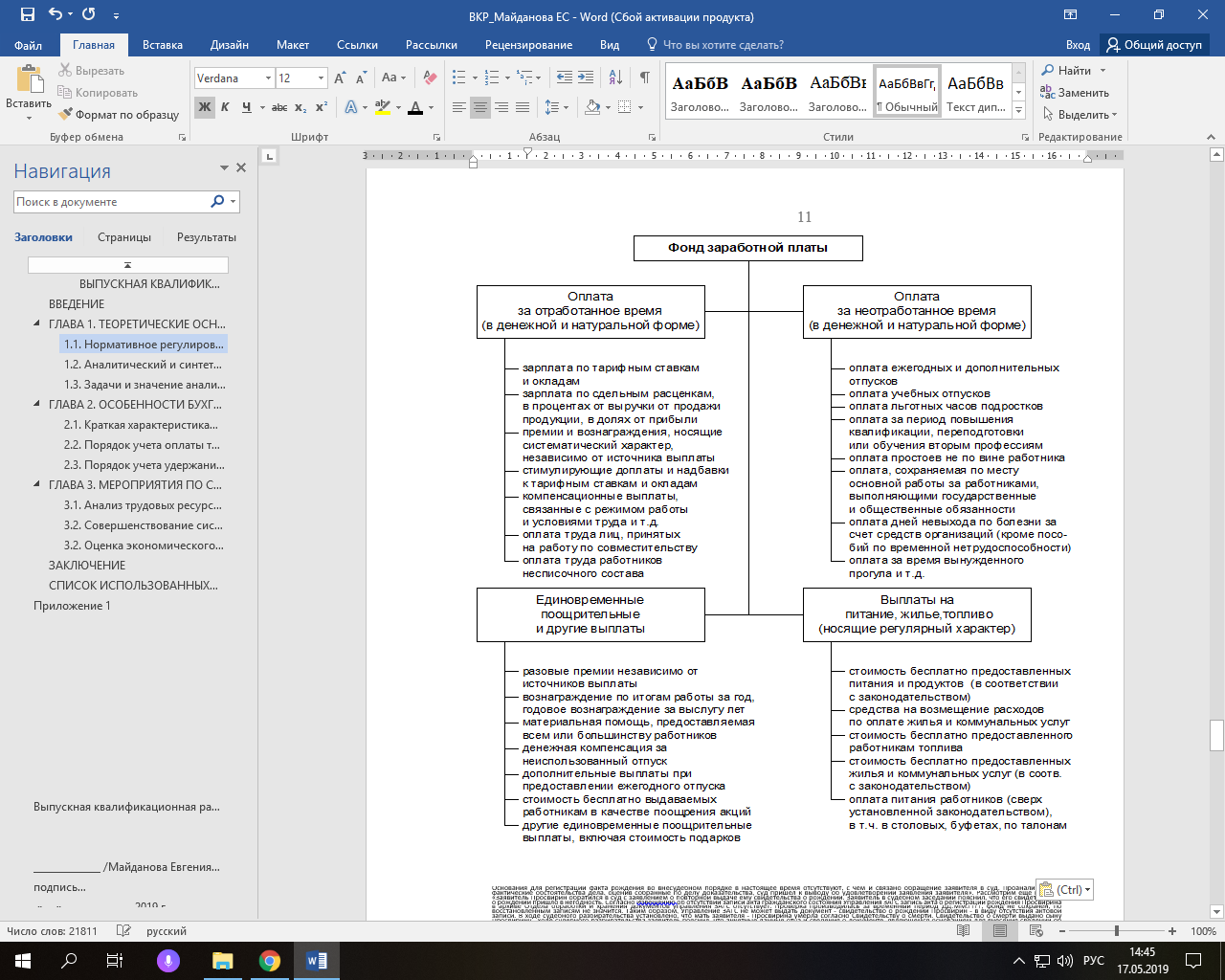This screenshot has width=1225, height=980.
Task: Switch to read mode view in status bar
Action: coord(964,931)
